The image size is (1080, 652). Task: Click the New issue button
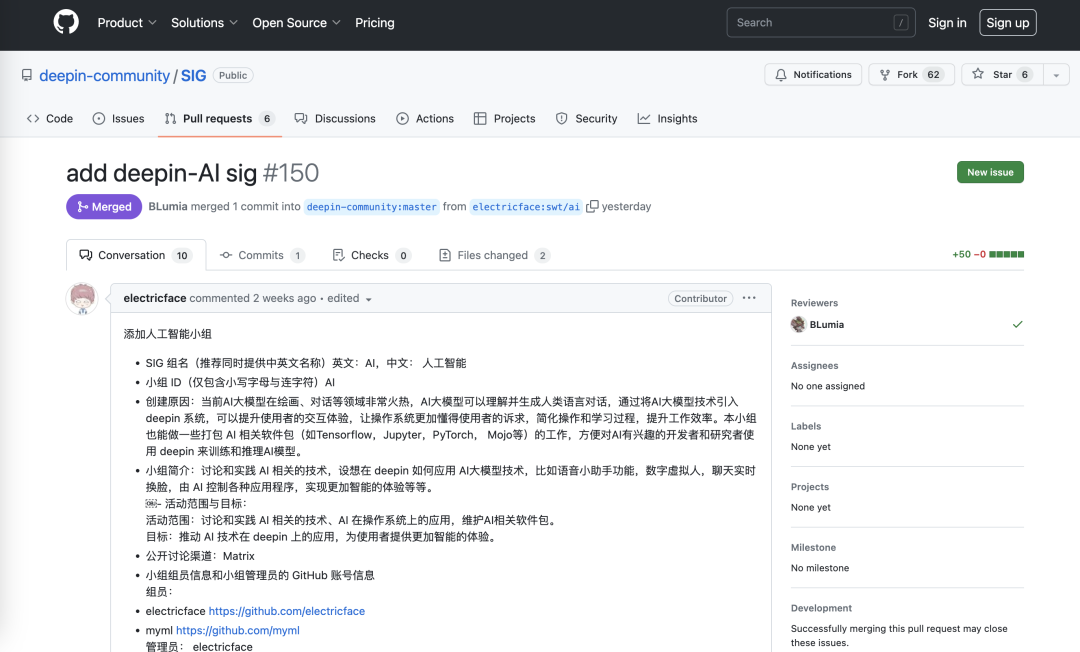click(x=990, y=172)
